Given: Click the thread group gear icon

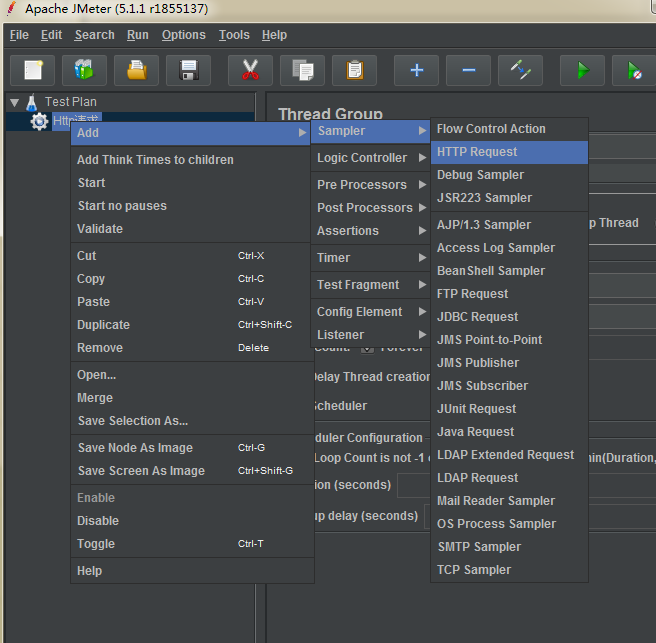Looking at the screenshot, I should pos(39,121).
